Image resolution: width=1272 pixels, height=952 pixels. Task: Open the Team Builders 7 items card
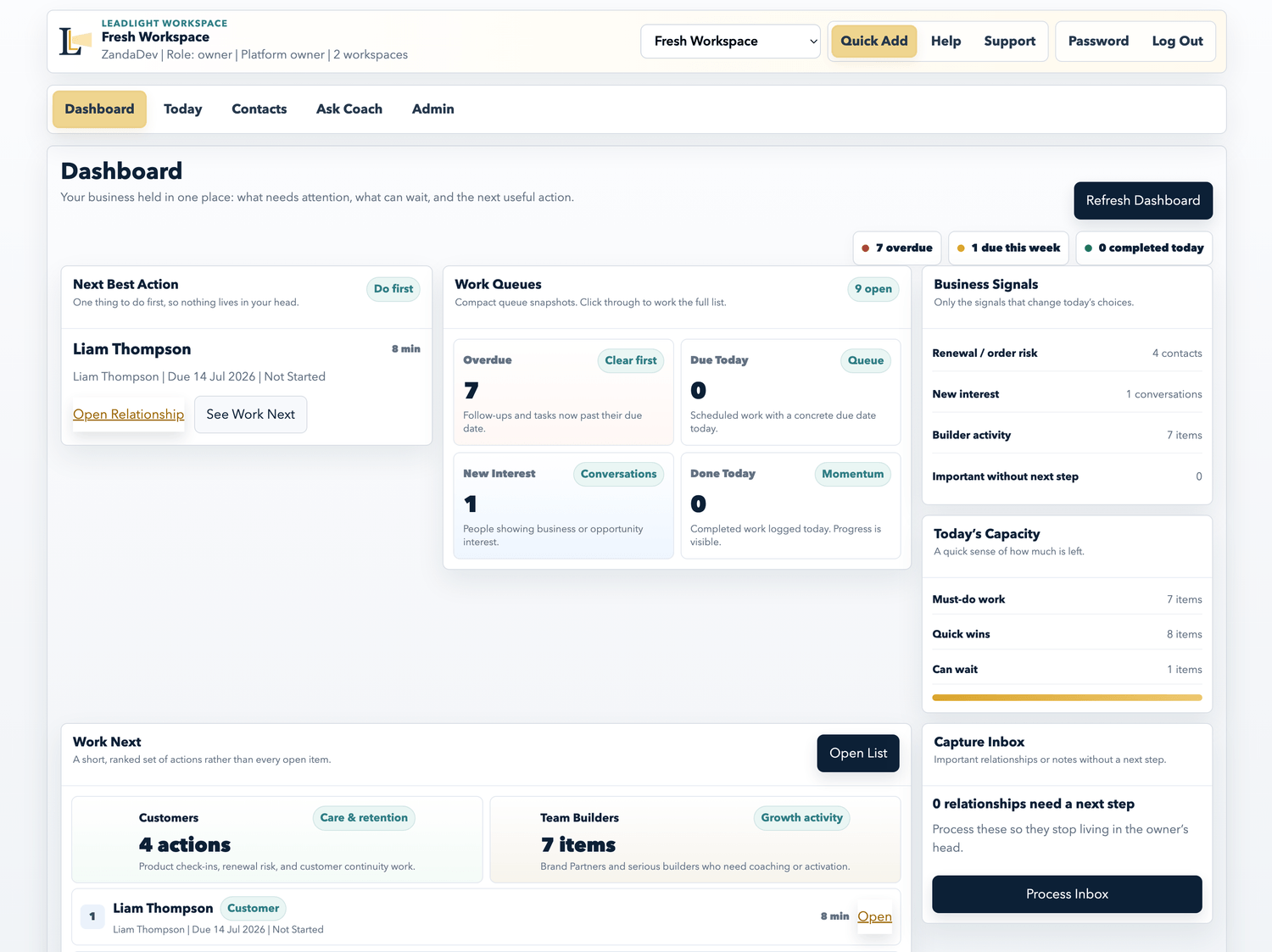[695, 839]
